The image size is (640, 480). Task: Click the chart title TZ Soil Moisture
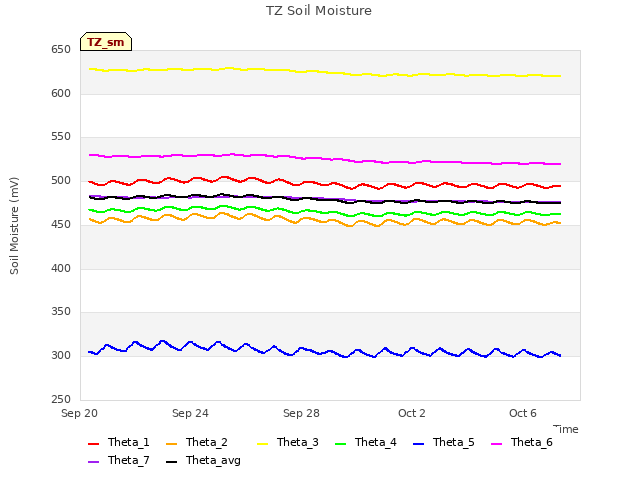tap(319, 11)
